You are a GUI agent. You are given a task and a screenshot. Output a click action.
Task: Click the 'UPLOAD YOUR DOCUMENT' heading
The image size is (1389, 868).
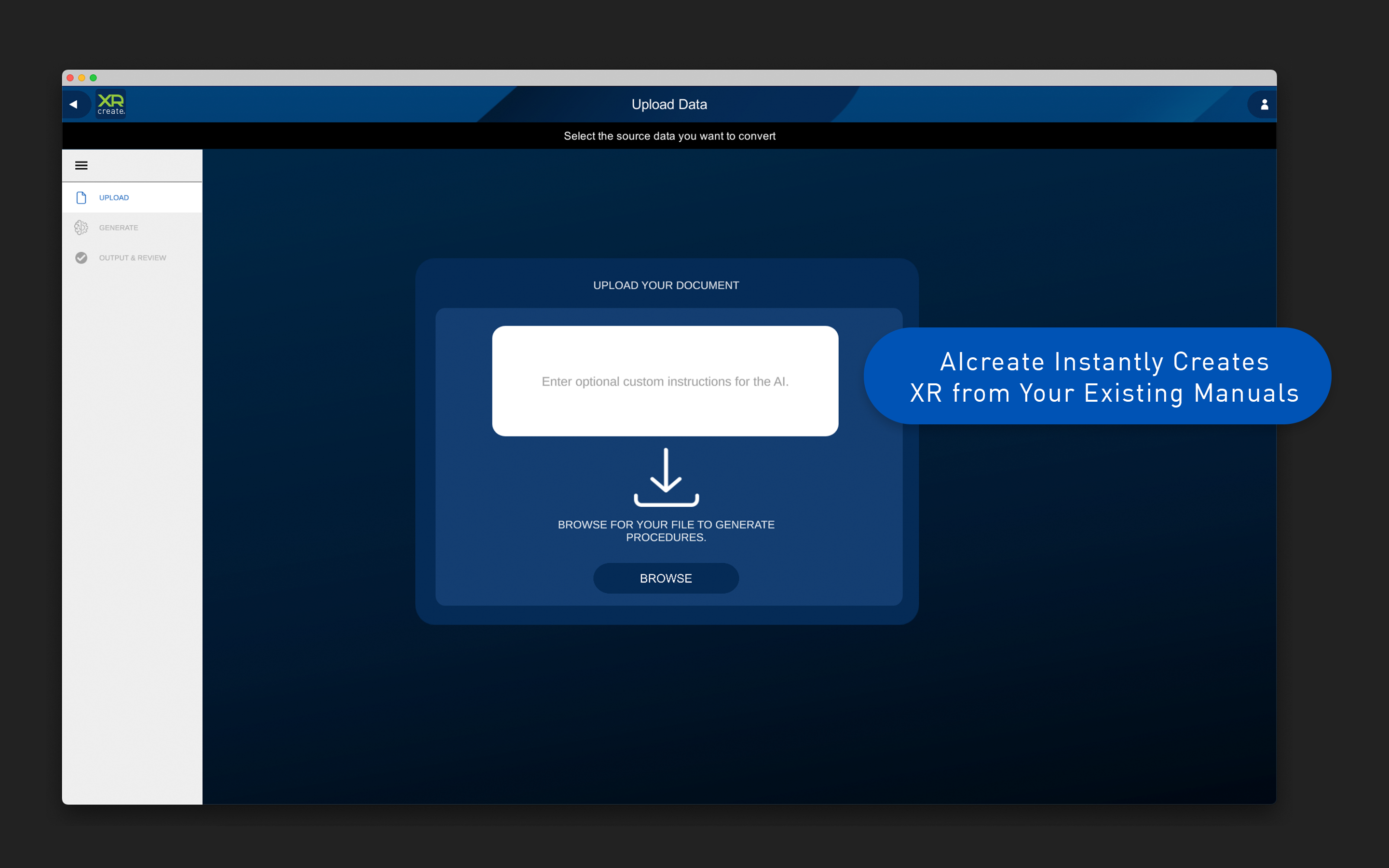pos(666,285)
